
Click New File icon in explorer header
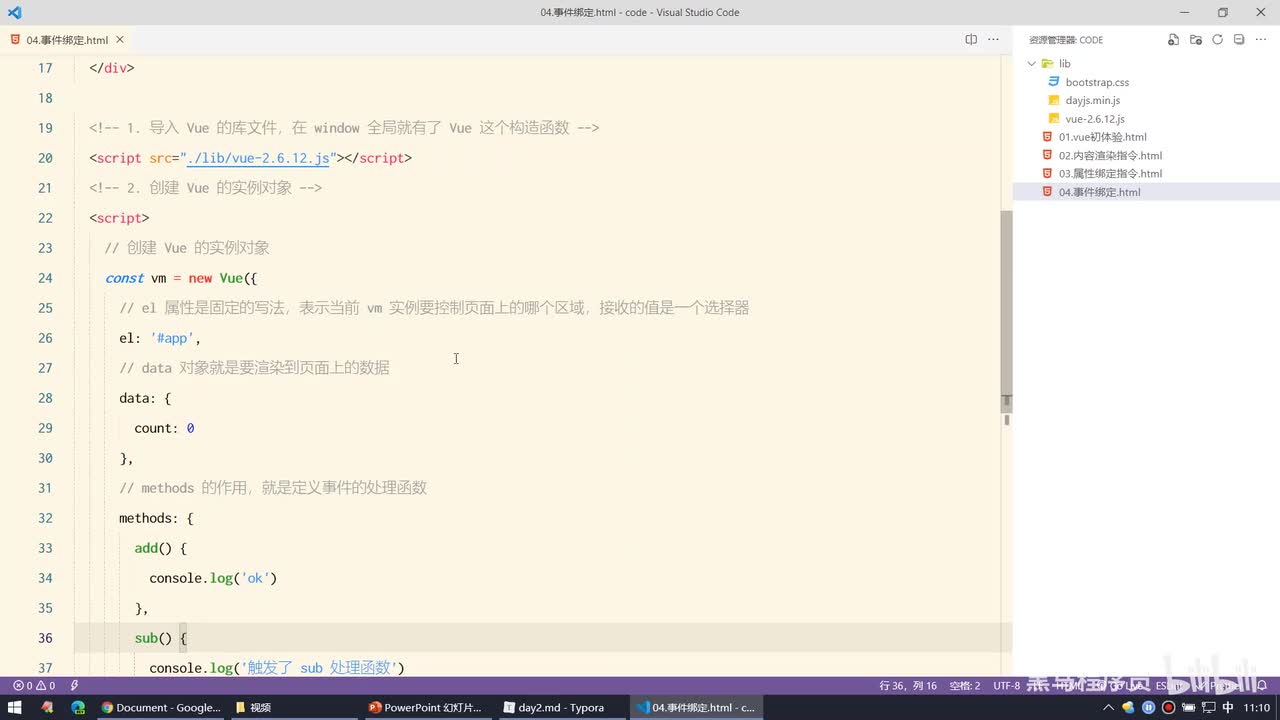coord(1173,40)
